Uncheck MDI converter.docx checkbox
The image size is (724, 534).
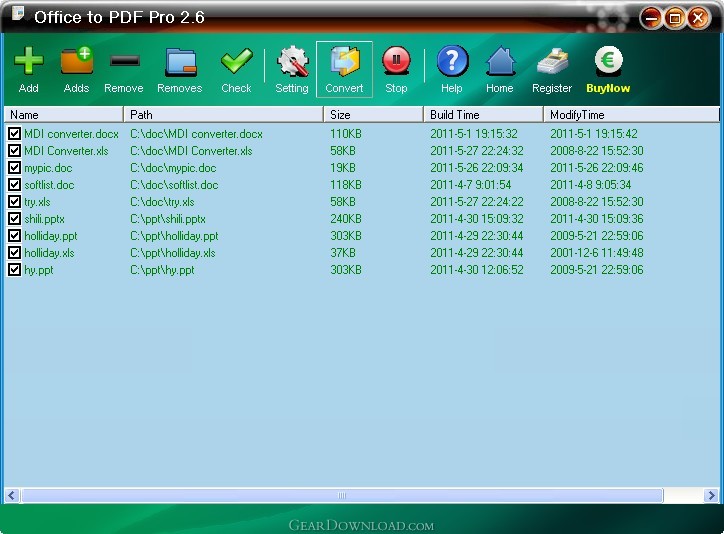(x=14, y=134)
